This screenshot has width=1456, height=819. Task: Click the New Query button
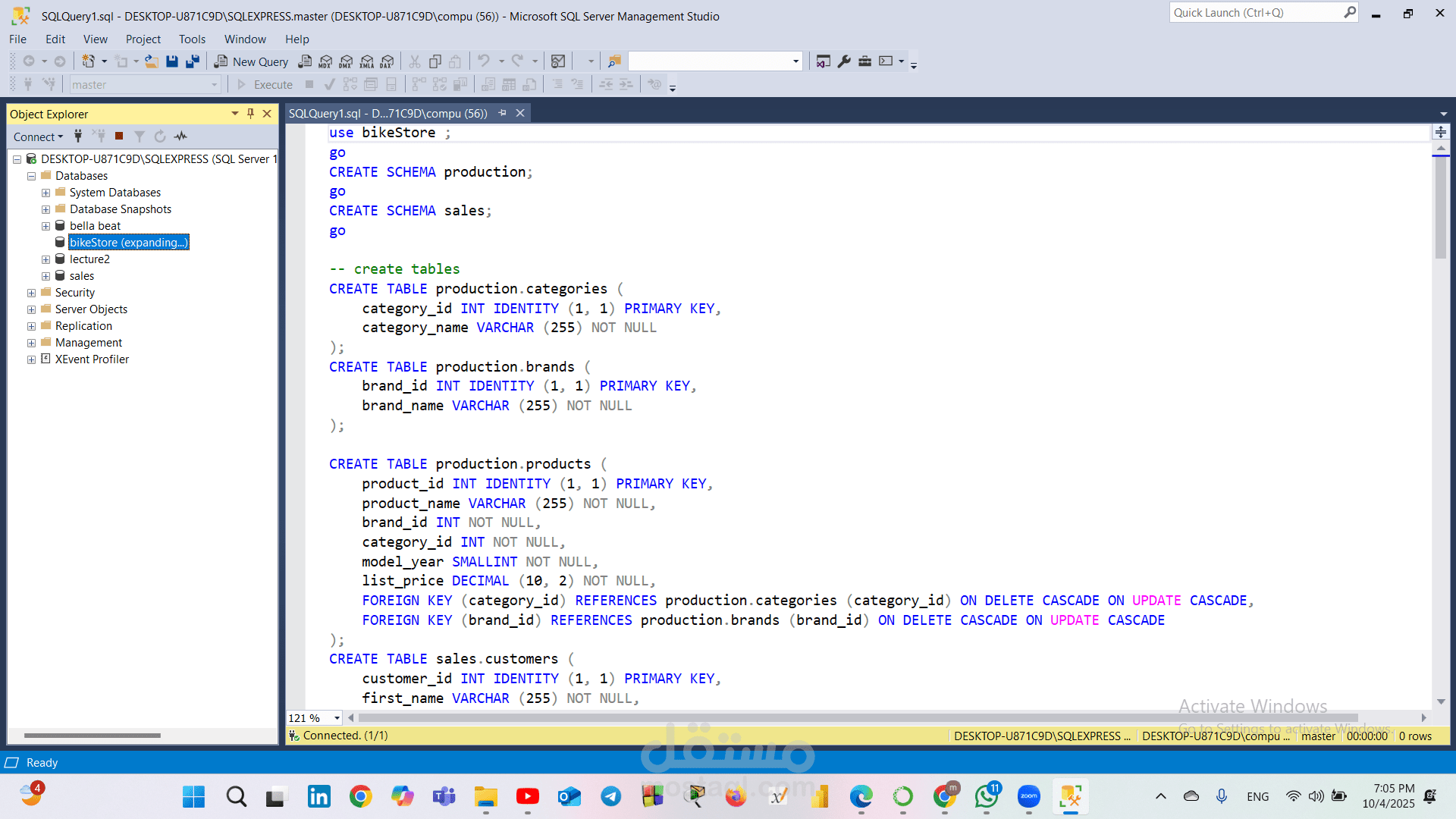pyautogui.click(x=251, y=61)
